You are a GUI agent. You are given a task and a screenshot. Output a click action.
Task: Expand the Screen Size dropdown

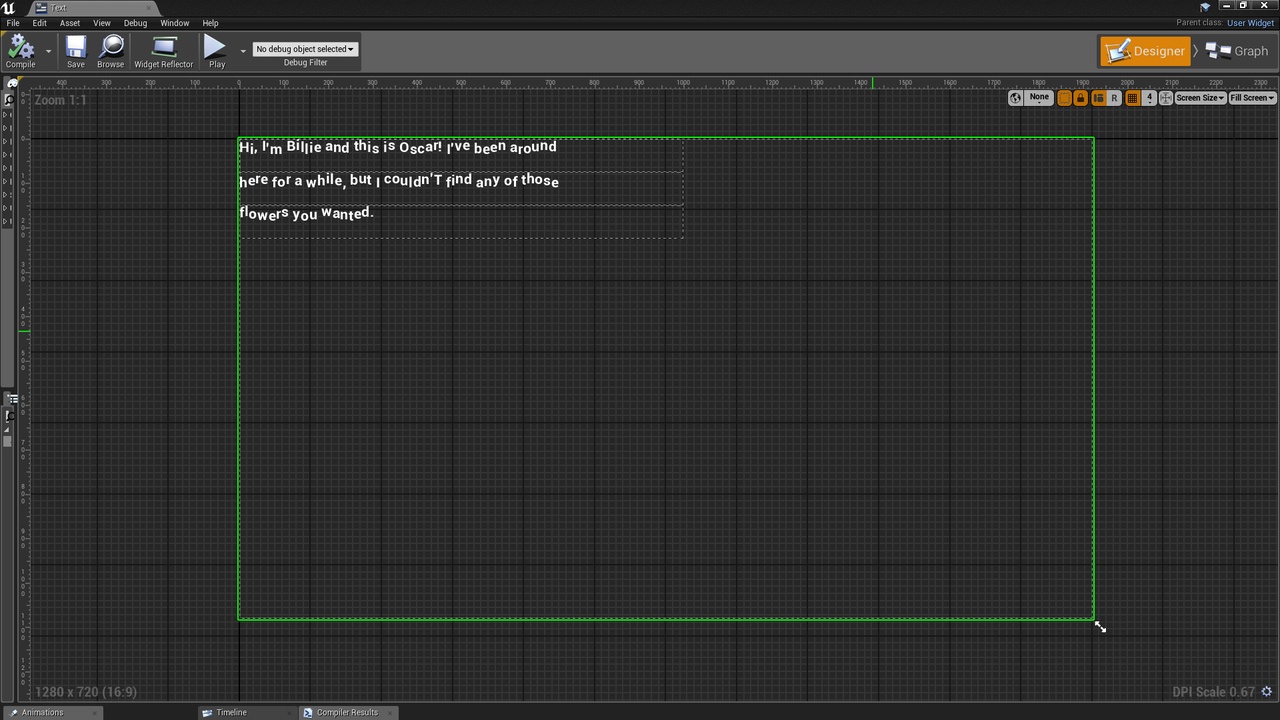point(1200,98)
